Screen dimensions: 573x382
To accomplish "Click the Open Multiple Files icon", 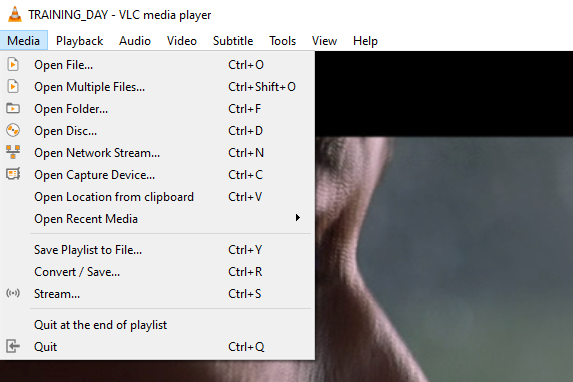I will (13, 87).
